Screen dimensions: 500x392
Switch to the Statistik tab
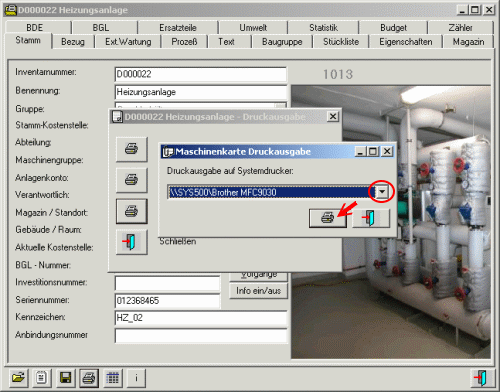[323, 27]
